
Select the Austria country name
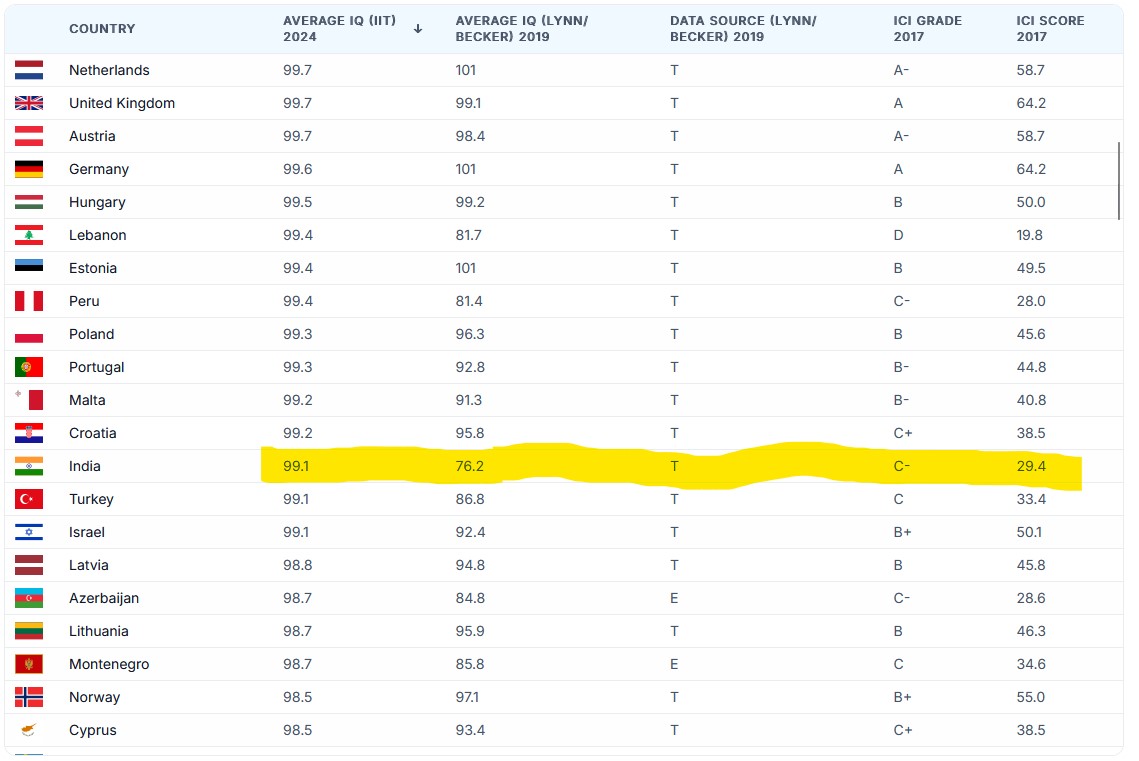coord(92,136)
